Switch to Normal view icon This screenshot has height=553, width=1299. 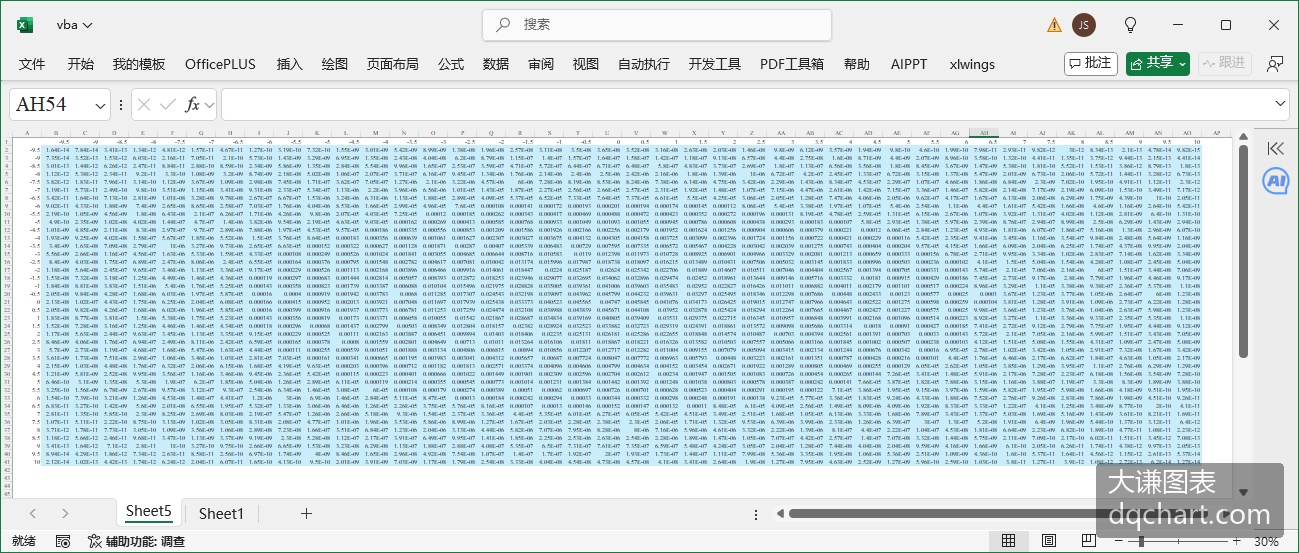pos(1009,541)
